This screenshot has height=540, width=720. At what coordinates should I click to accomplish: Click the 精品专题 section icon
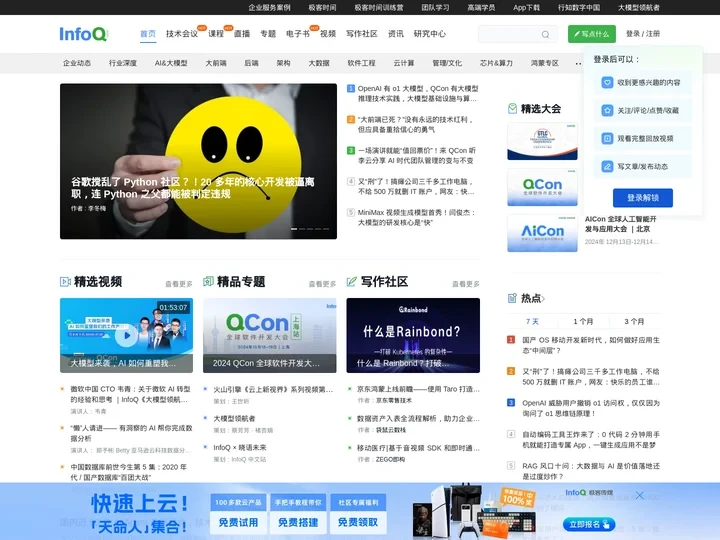click(208, 281)
